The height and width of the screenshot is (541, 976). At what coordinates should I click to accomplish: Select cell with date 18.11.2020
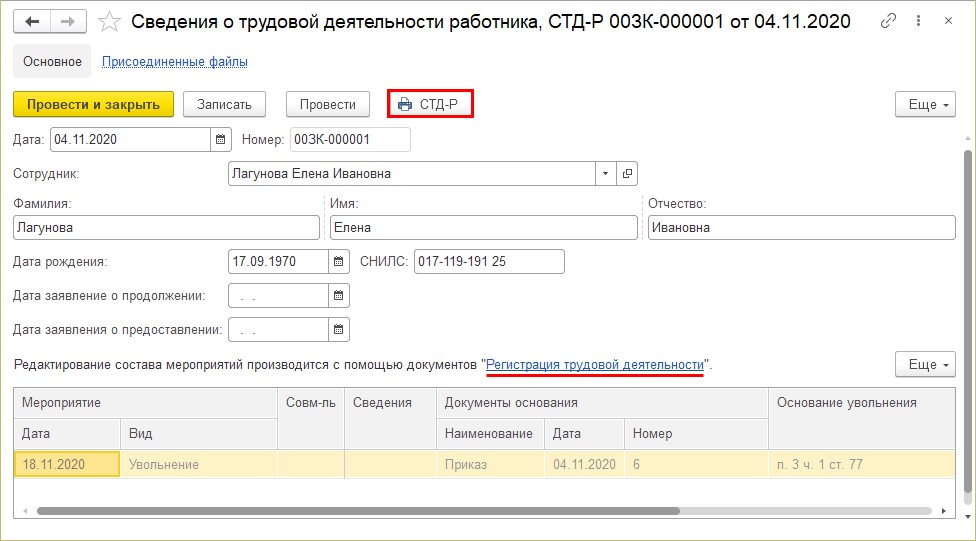(x=67, y=464)
